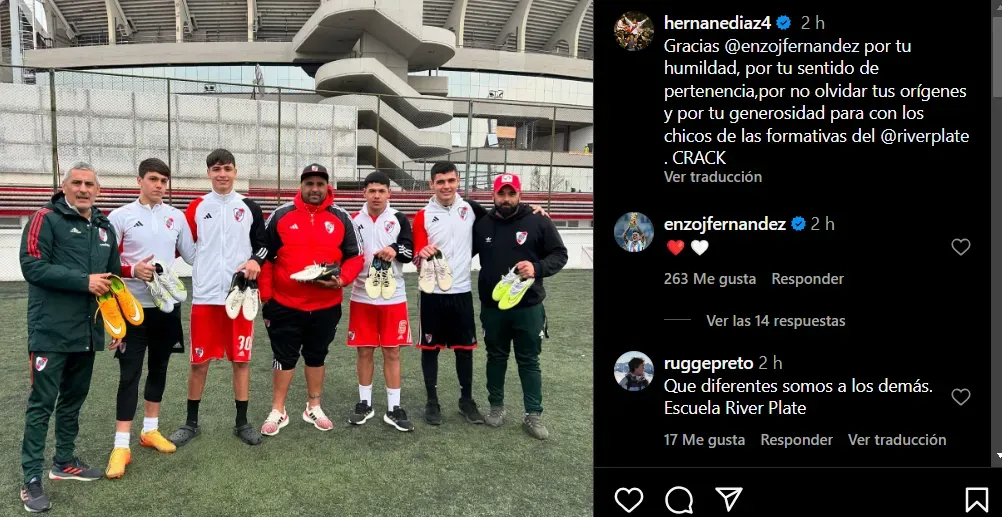Click Ver traducción under the post caption
This screenshot has width=1002, height=517.
(x=713, y=177)
